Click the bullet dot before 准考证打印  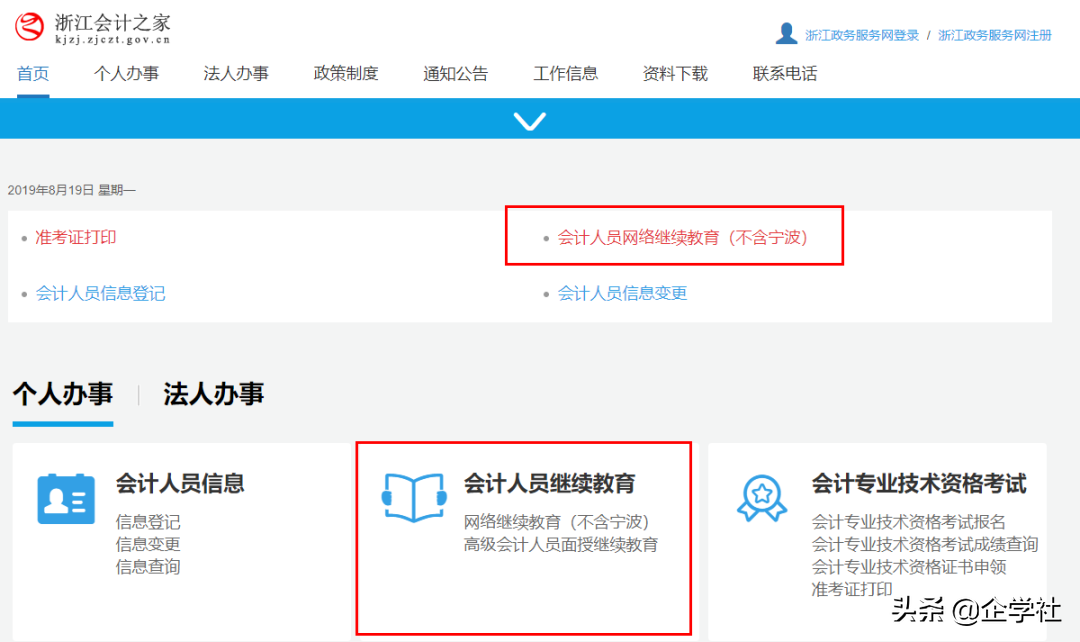point(22,238)
